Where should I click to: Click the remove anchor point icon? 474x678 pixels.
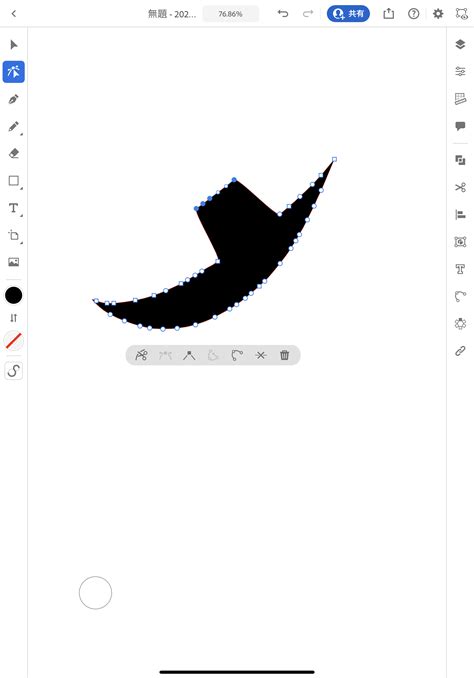(261, 355)
